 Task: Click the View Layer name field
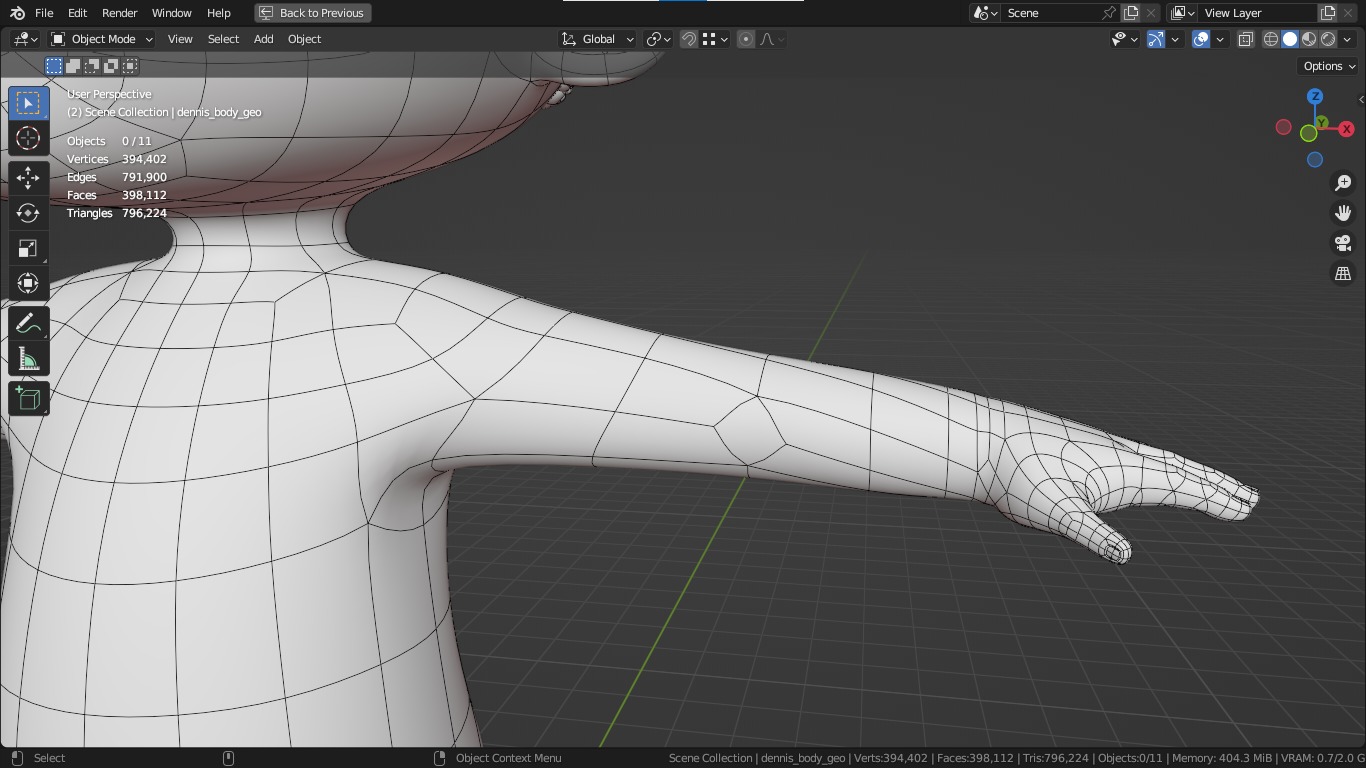1258,13
